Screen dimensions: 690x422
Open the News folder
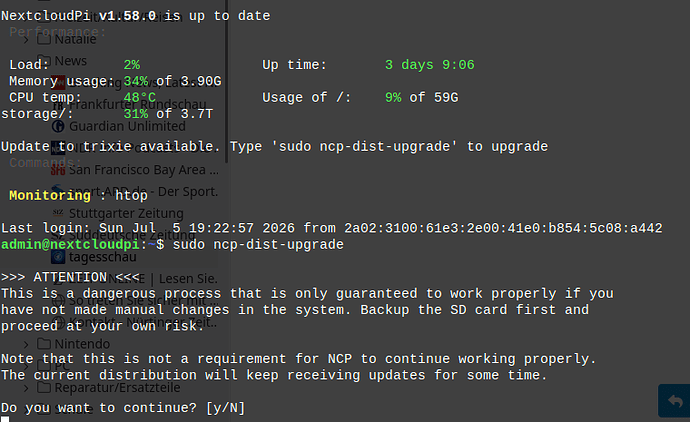pos(70,61)
